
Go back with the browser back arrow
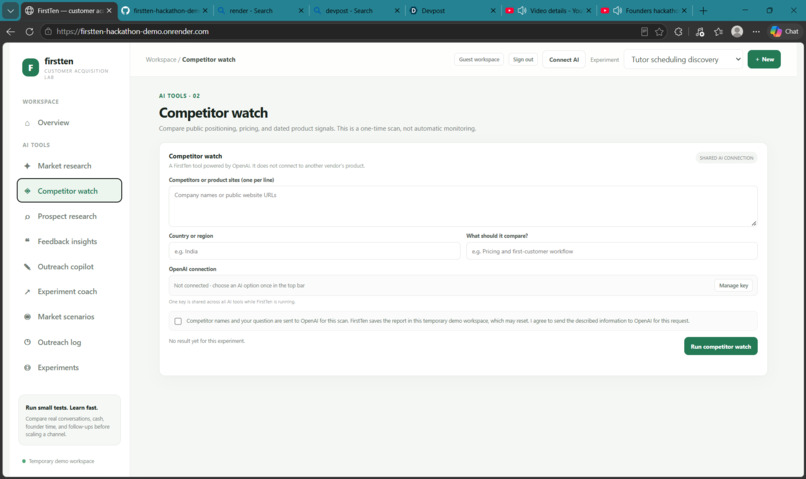tap(11, 31)
